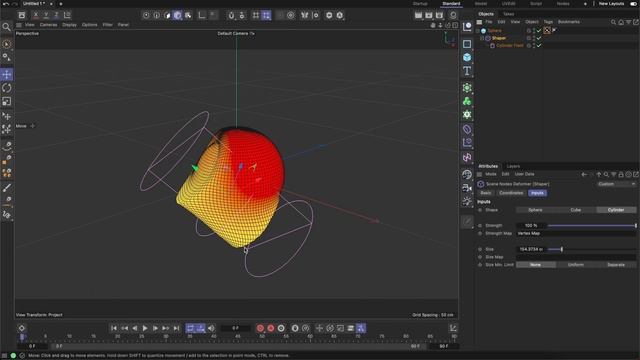This screenshot has height=360, width=640.
Task: Click the keyframe diamond icon left of timeline
Action: click(22, 328)
